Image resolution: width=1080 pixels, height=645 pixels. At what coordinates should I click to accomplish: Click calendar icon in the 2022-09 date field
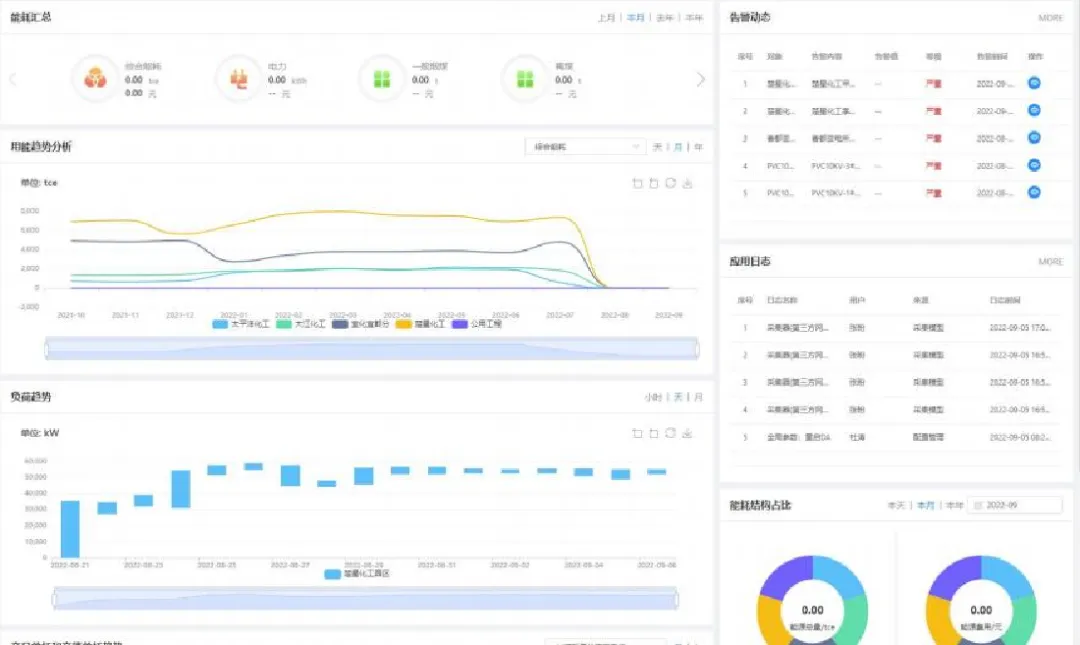977,506
